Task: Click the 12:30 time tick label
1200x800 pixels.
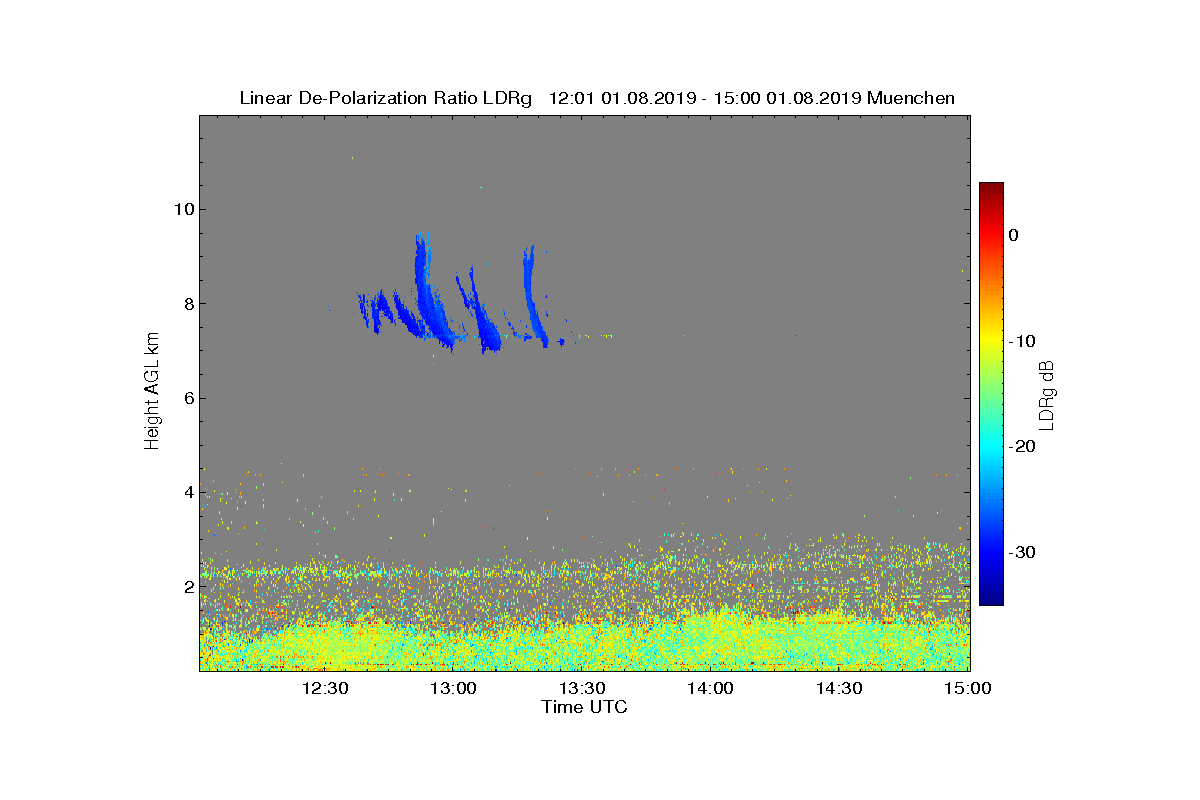Action: pyautogui.click(x=325, y=688)
